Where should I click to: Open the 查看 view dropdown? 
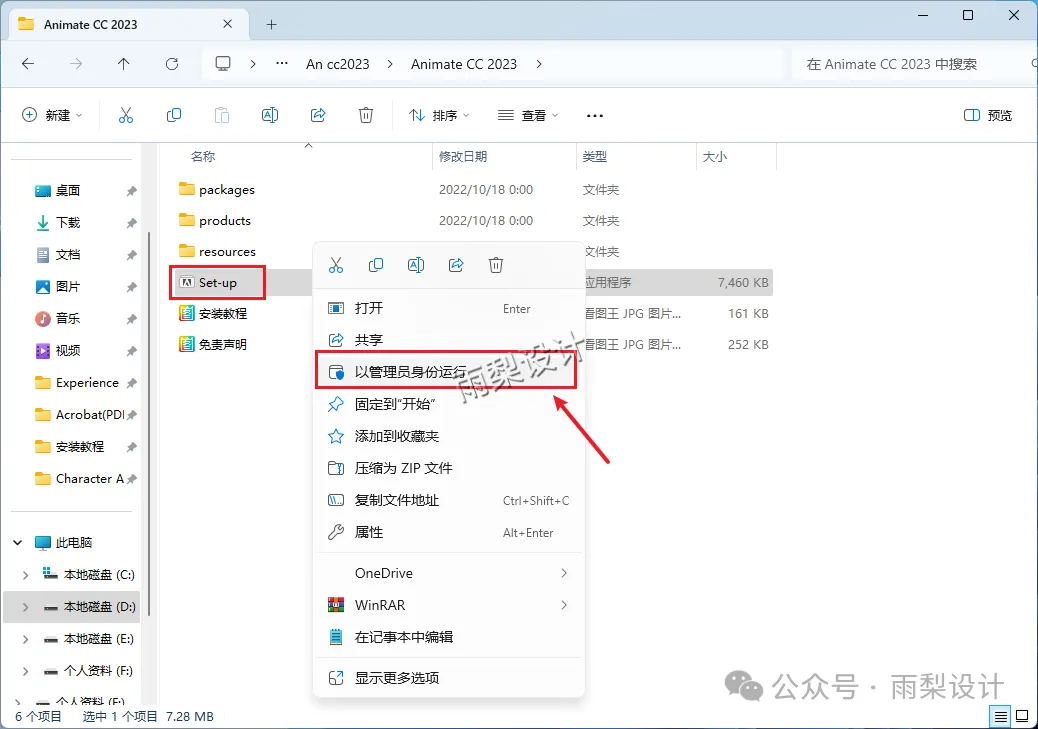[x=528, y=115]
